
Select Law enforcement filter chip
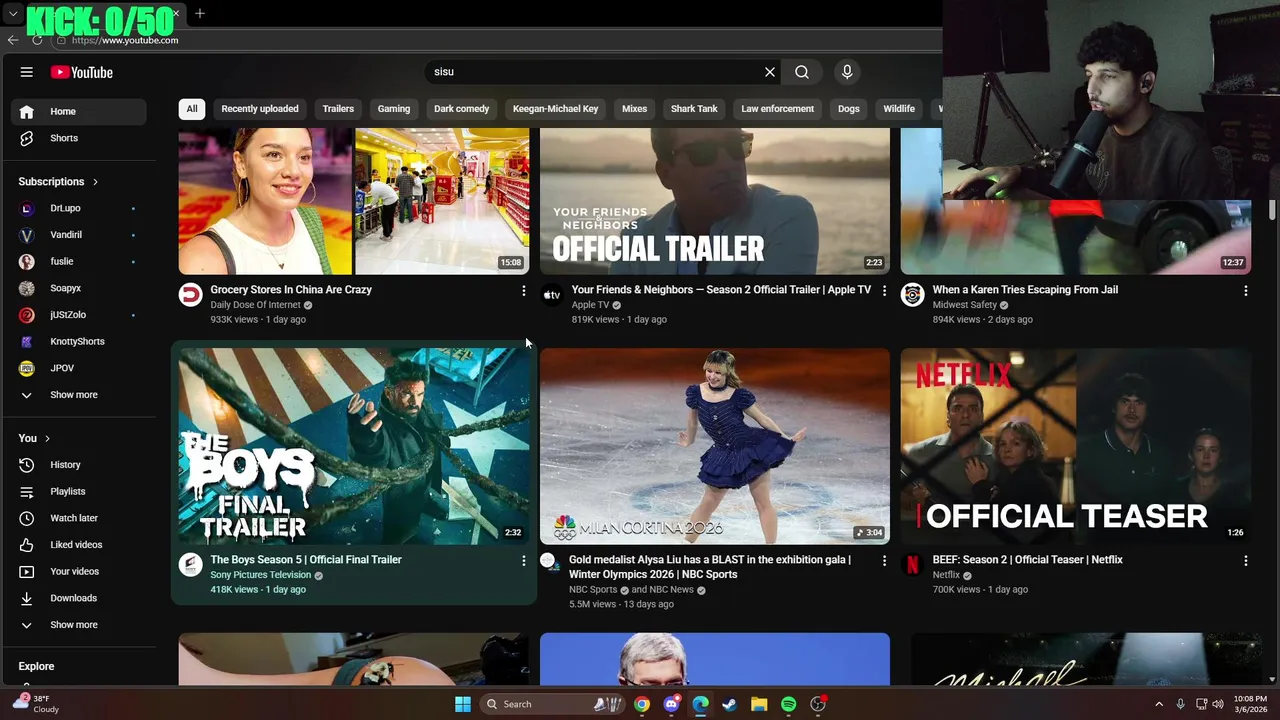click(777, 109)
